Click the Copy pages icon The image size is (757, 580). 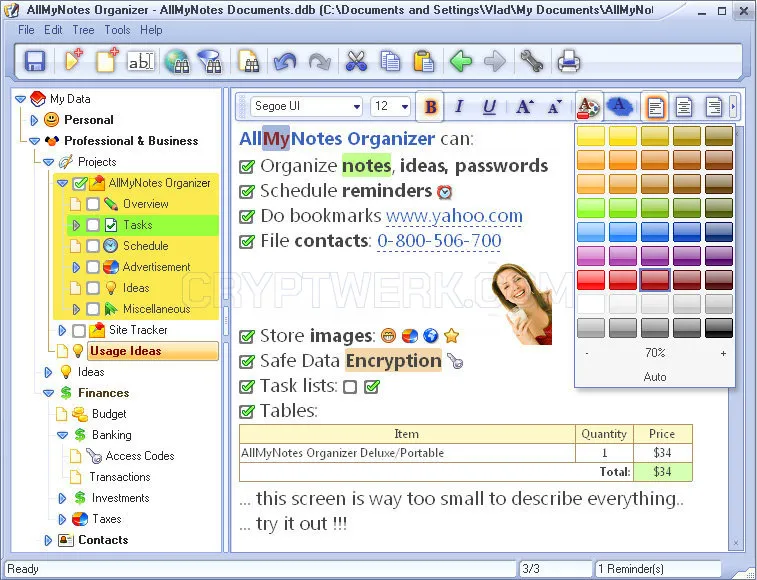click(x=390, y=62)
